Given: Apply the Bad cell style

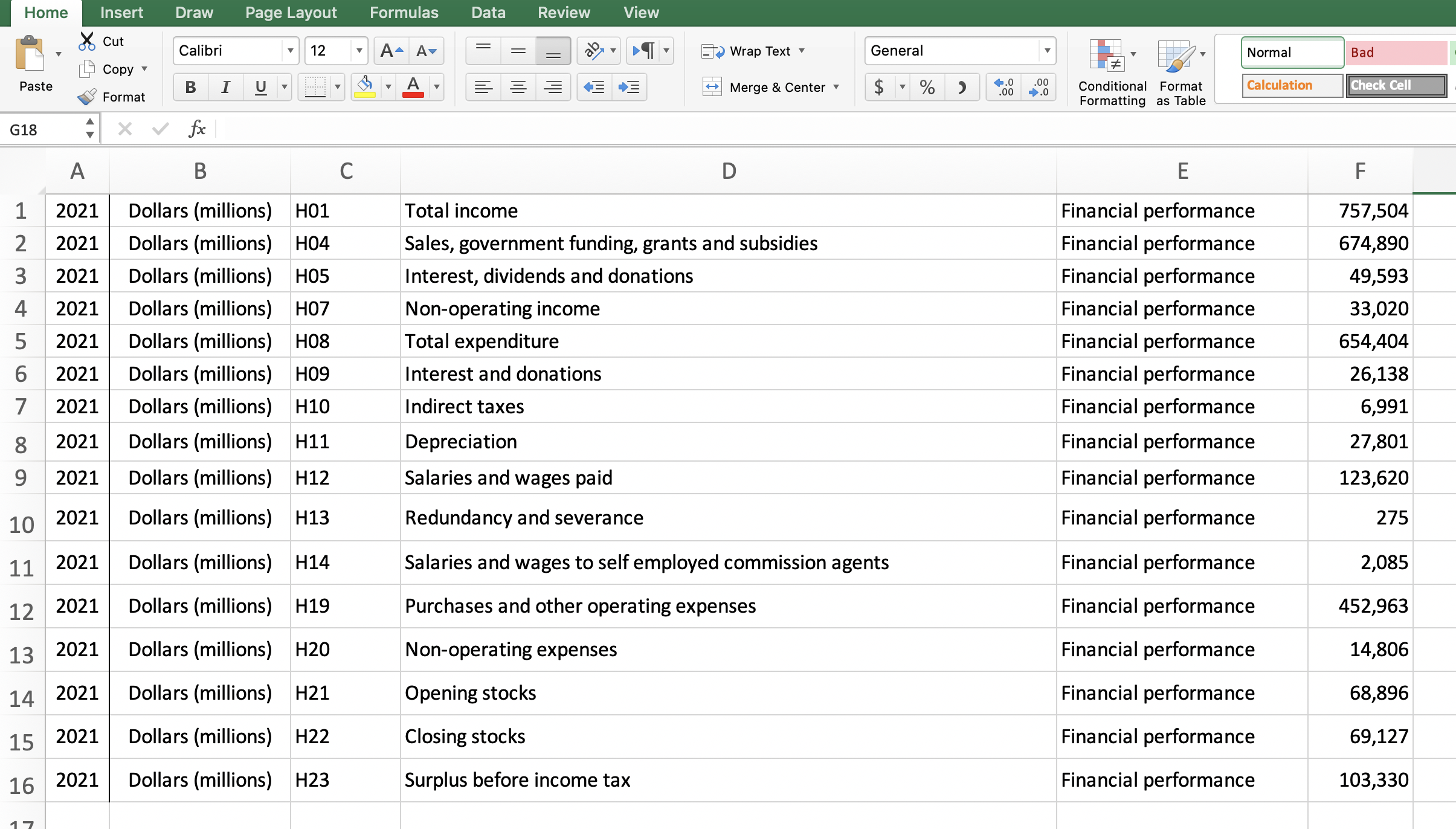Looking at the screenshot, I should (x=1394, y=53).
